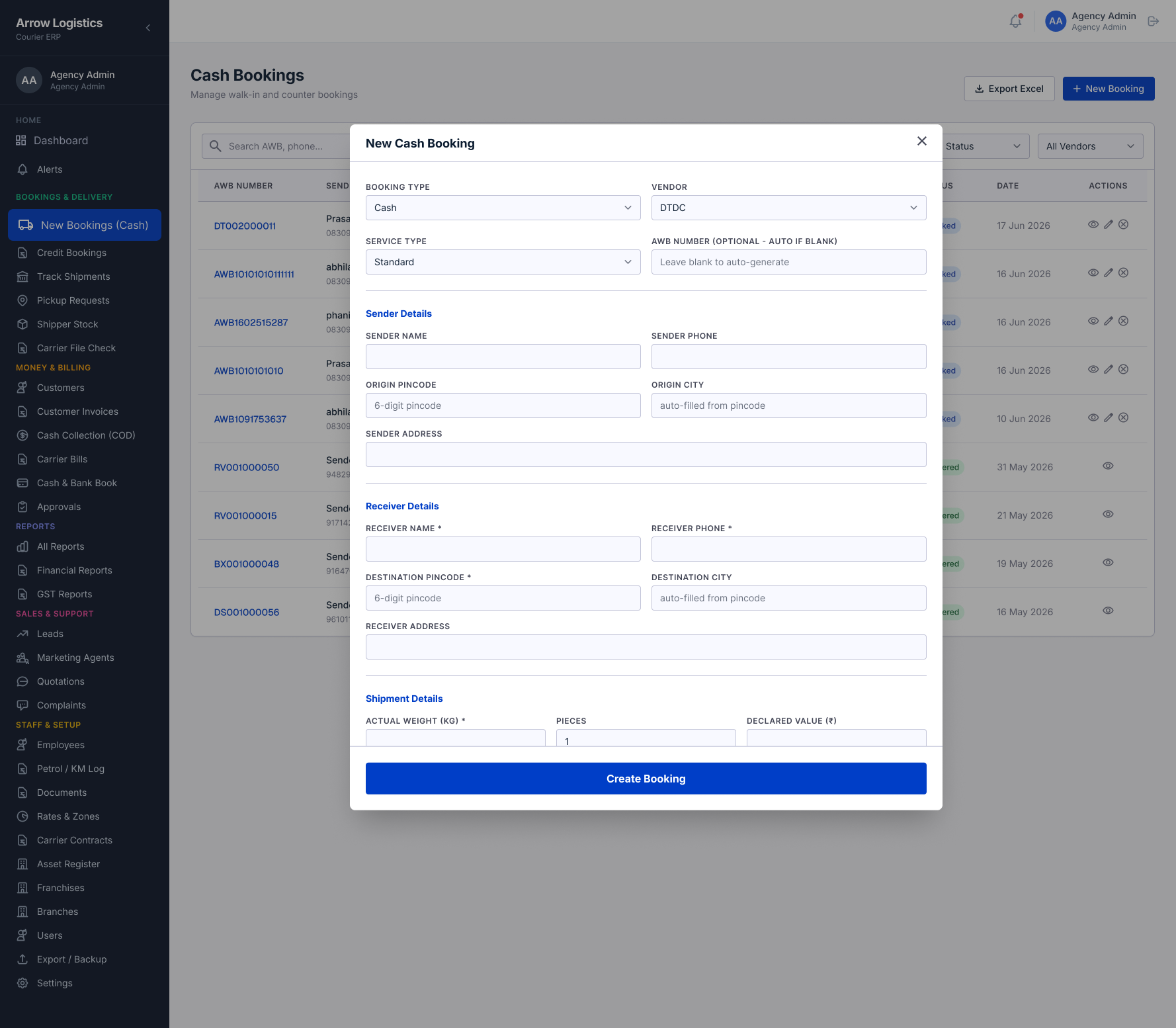Focus the Destination Pincode field
This screenshot has height=1028, width=1176.
tap(503, 598)
